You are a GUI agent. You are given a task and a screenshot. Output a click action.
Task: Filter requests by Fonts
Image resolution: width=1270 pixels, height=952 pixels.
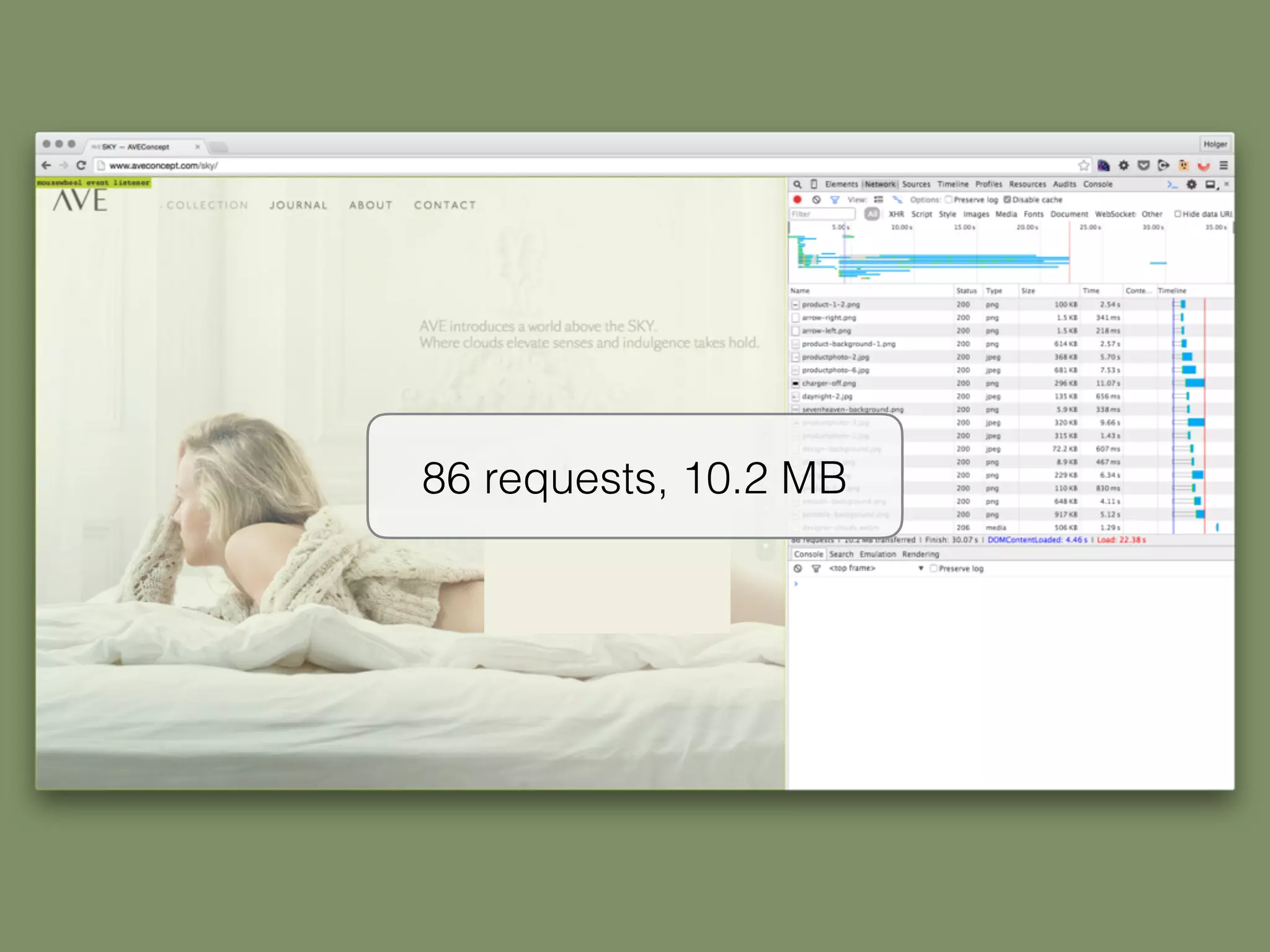(1033, 214)
